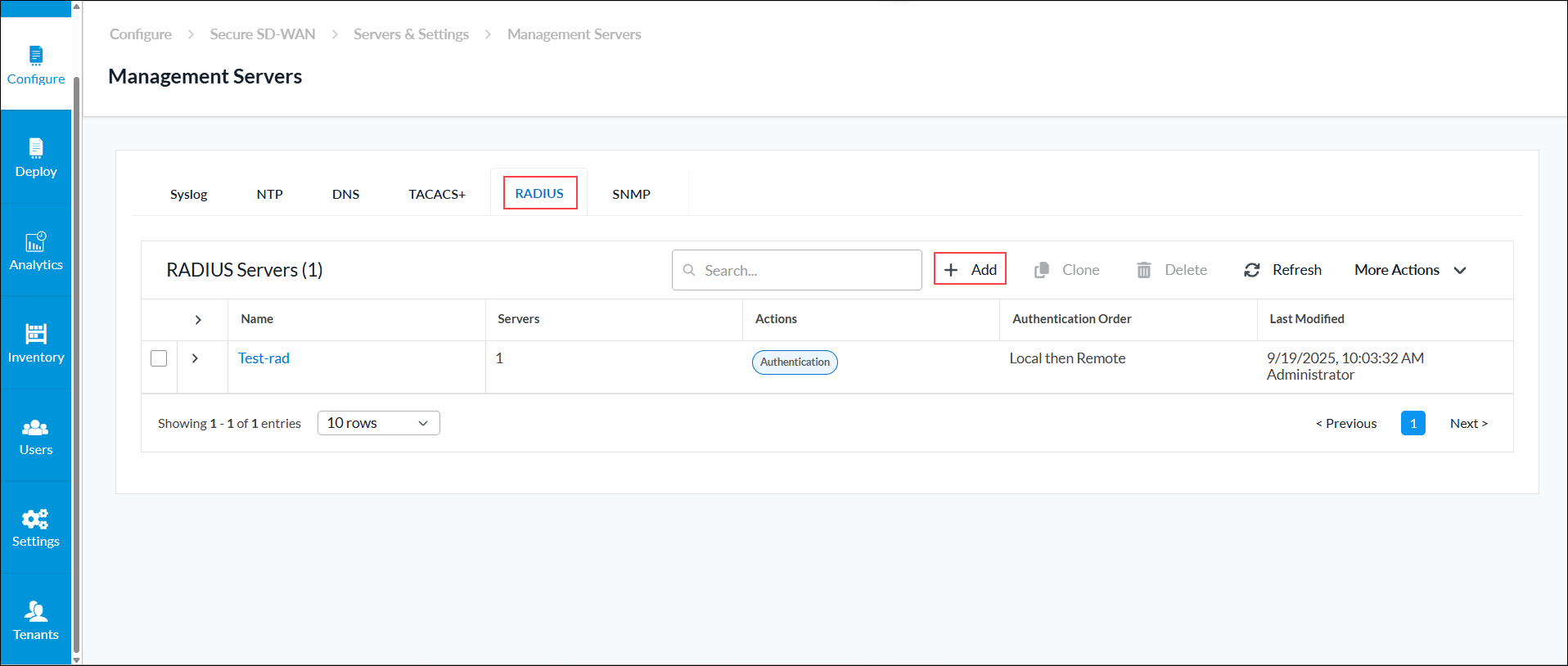Open the Users sidebar section
Viewport: 1568px width, 666px height.
click(36, 436)
